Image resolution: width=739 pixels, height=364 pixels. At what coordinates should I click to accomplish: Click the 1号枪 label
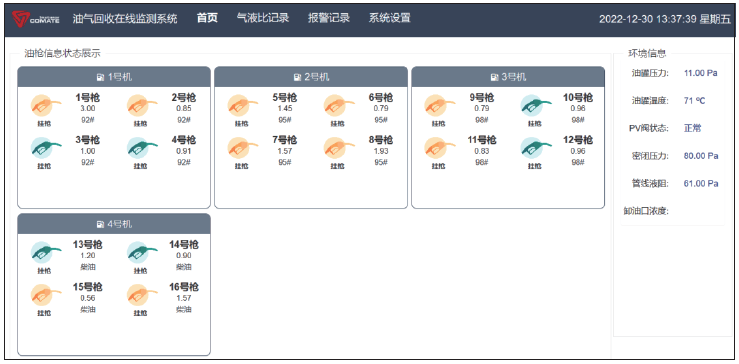pos(88,98)
